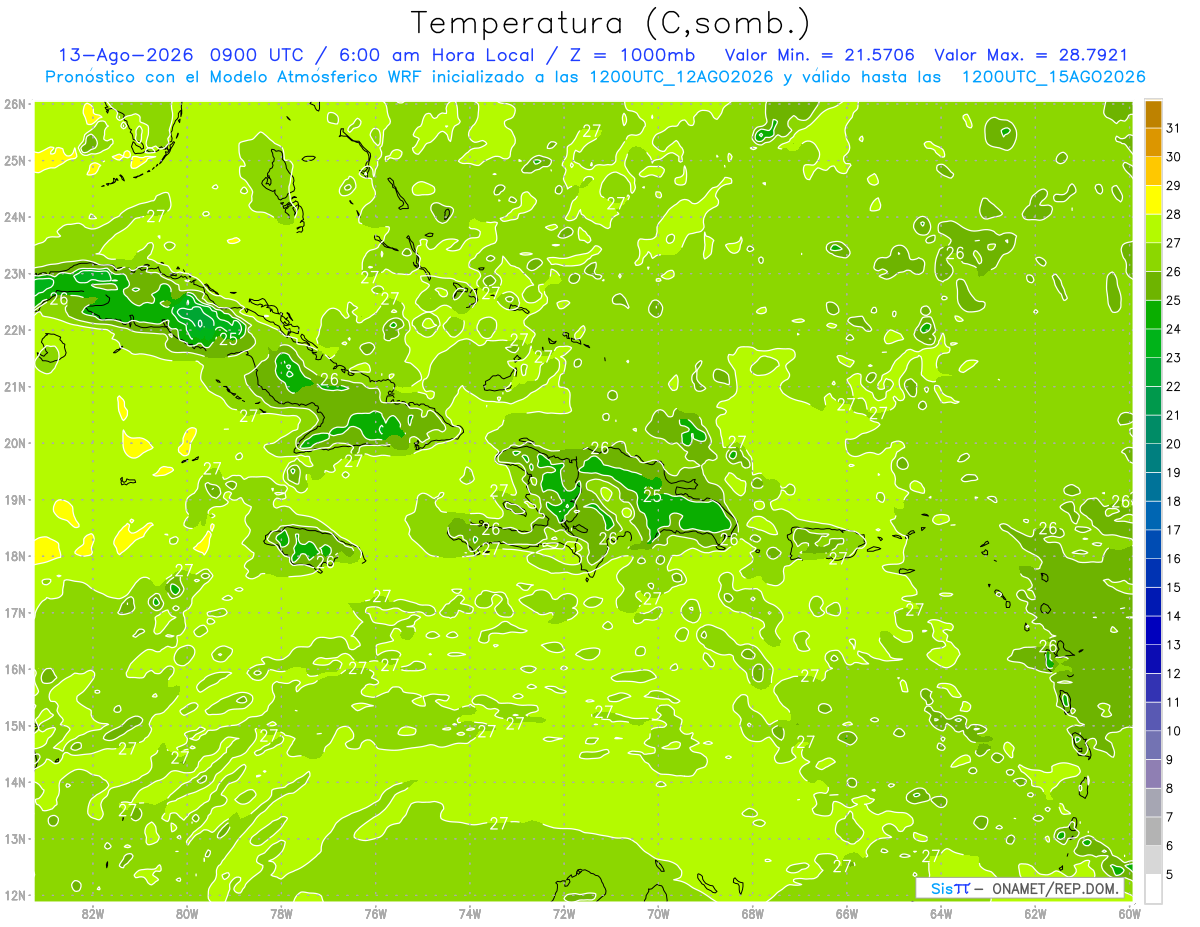Click the "15" color bar label
The image size is (1200, 927).
1173,587
